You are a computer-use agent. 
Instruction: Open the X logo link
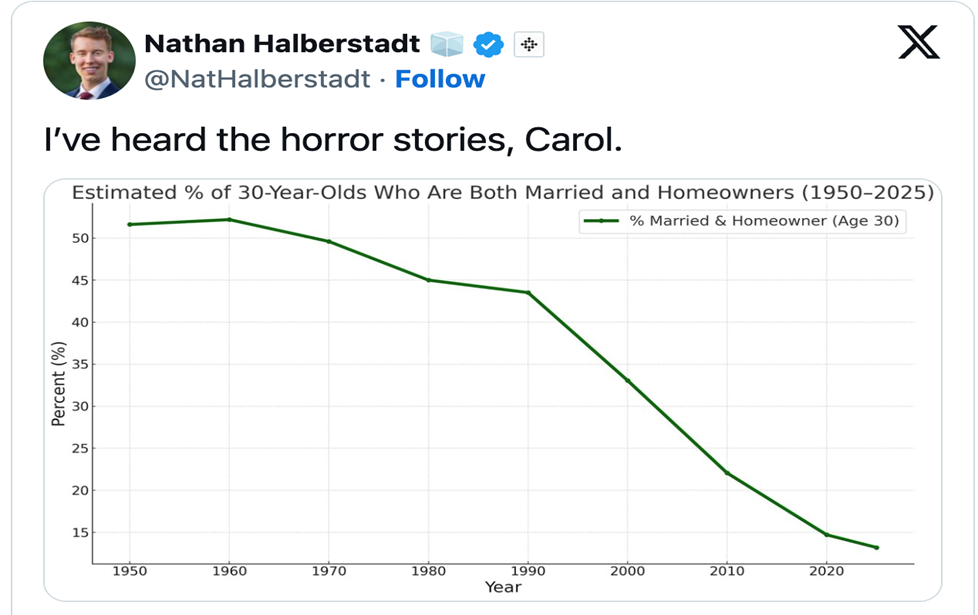[919, 42]
